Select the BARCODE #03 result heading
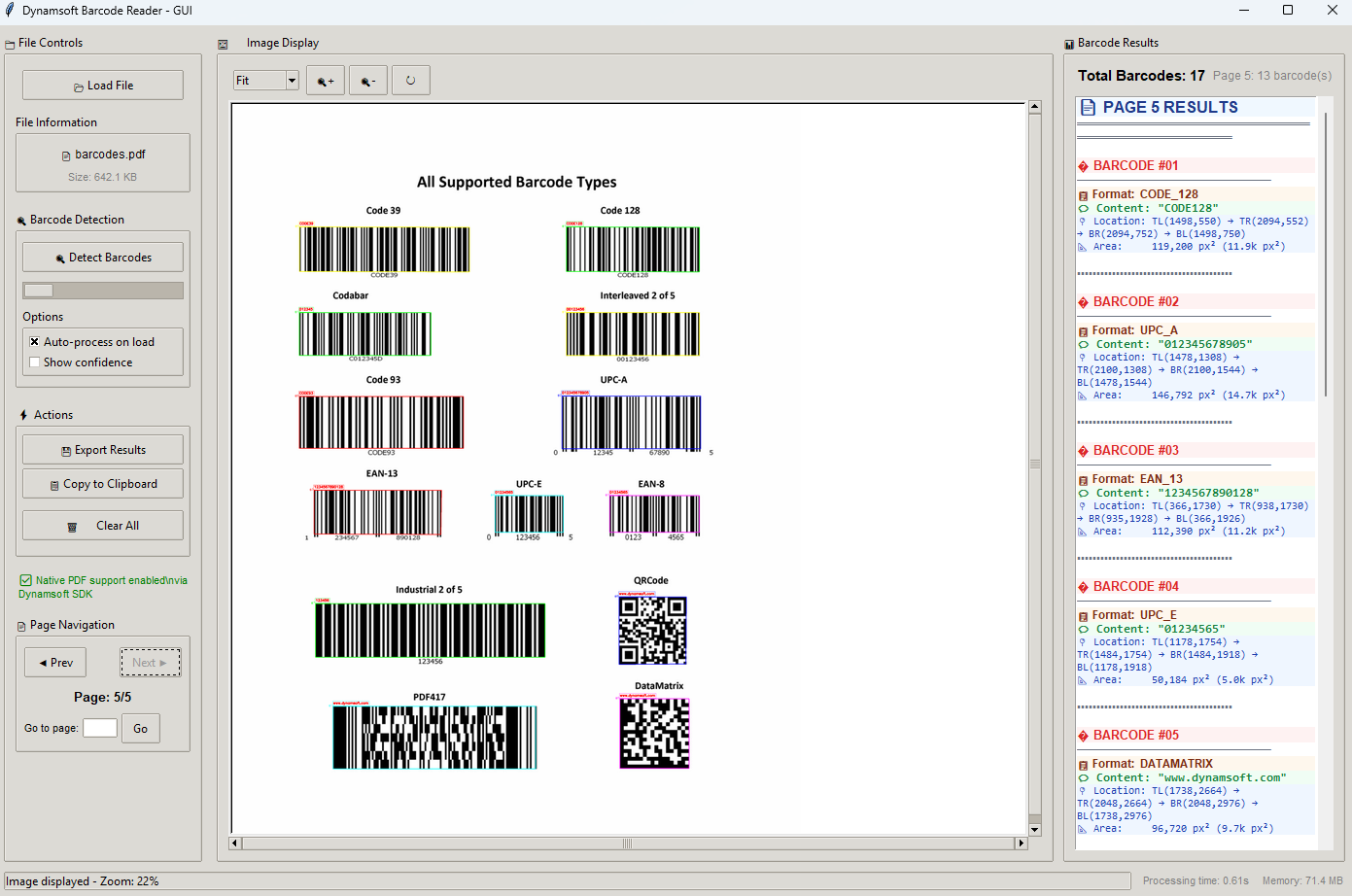The image size is (1352, 896). tap(1135, 451)
